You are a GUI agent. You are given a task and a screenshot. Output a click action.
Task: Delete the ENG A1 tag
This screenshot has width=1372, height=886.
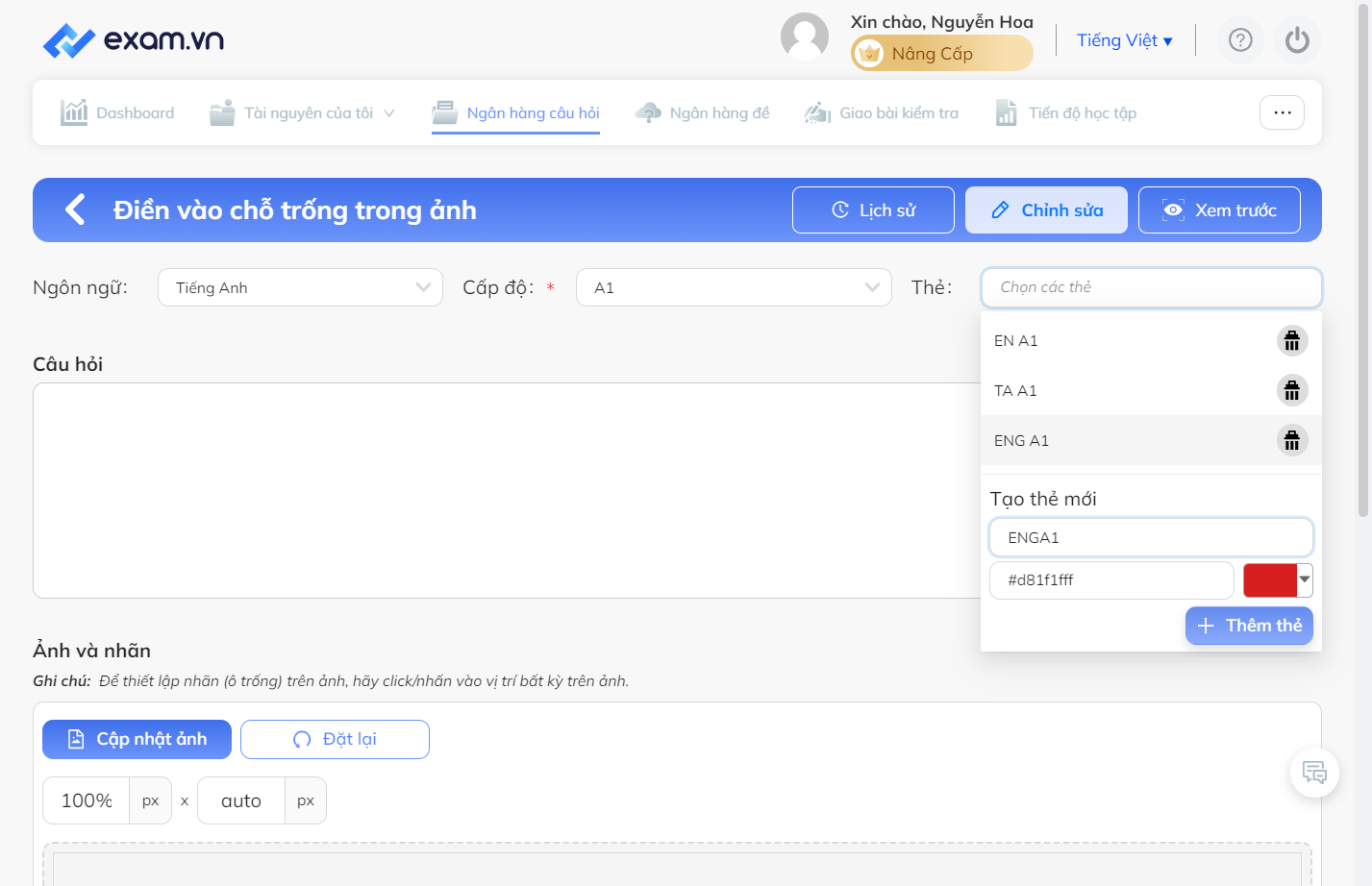pyautogui.click(x=1292, y=441)
